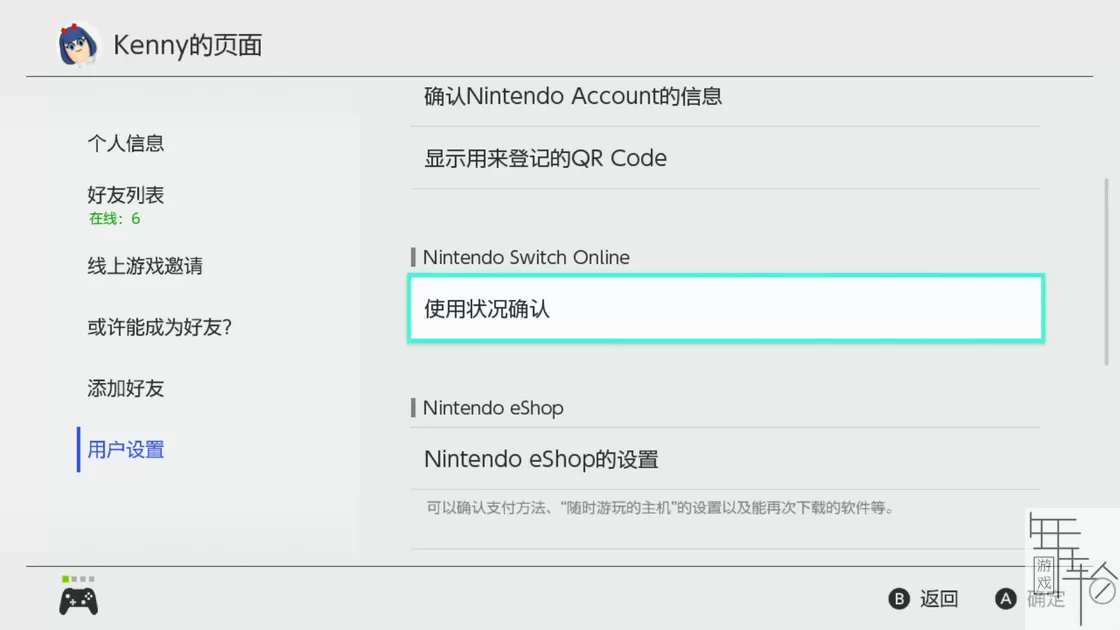Viewport: 1120px width, 630px height.
Task: Click the watermark logo at bottom right
Action: (x=1072, y=568)
